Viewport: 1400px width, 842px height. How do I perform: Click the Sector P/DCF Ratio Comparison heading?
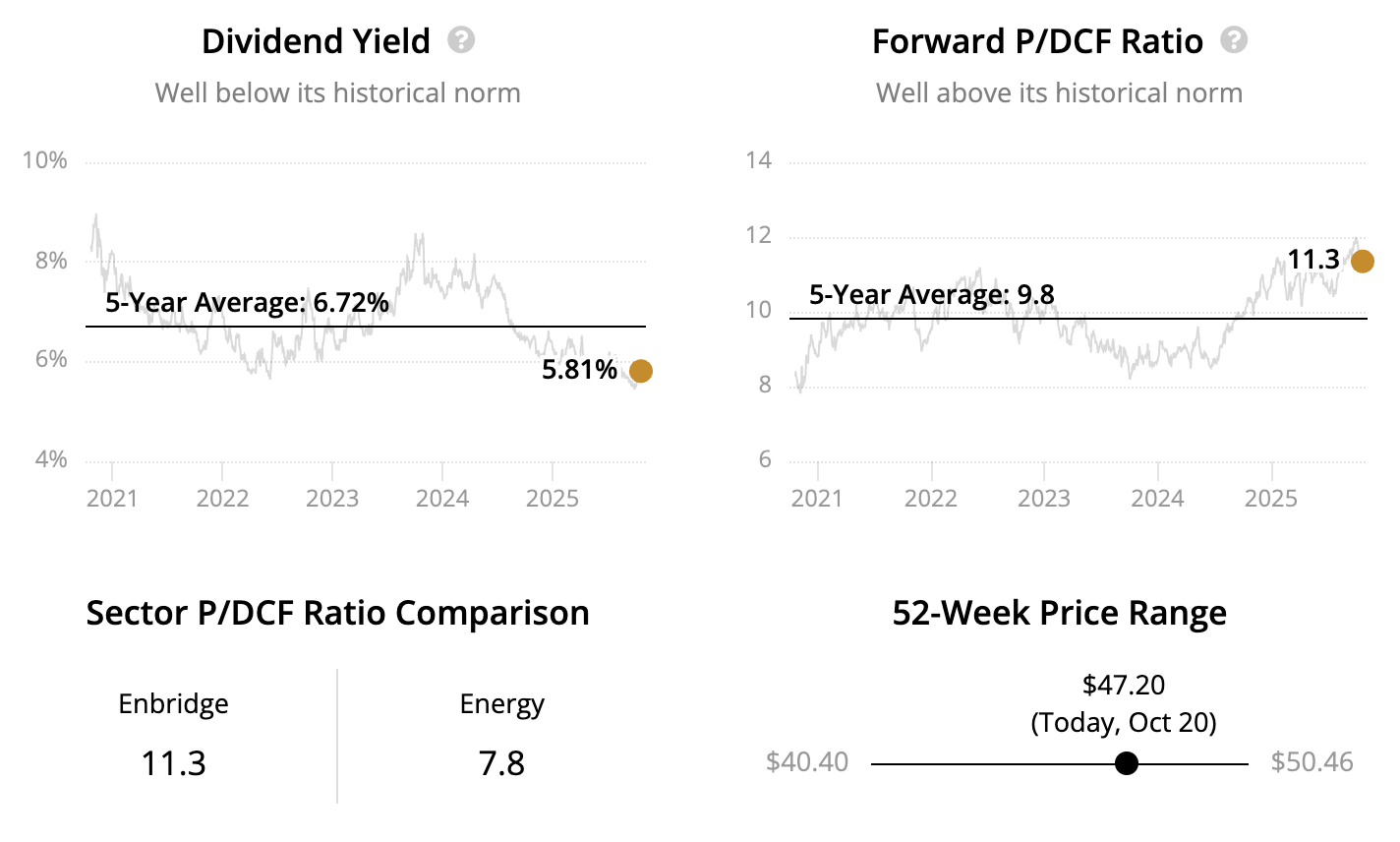[x=337, y=613]
